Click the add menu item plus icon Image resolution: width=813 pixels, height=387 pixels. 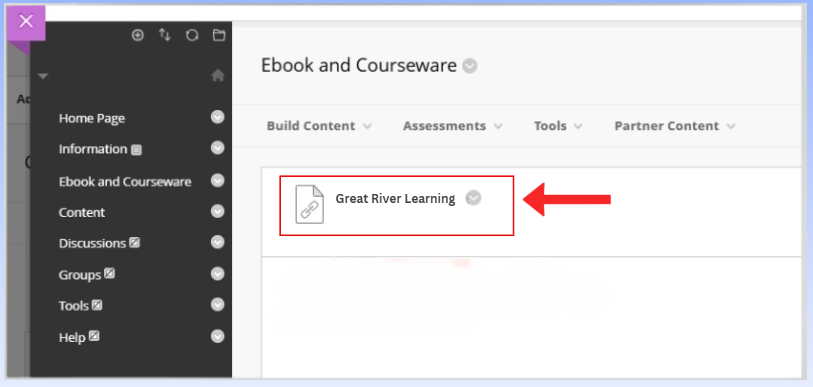(x=137, y=35)
